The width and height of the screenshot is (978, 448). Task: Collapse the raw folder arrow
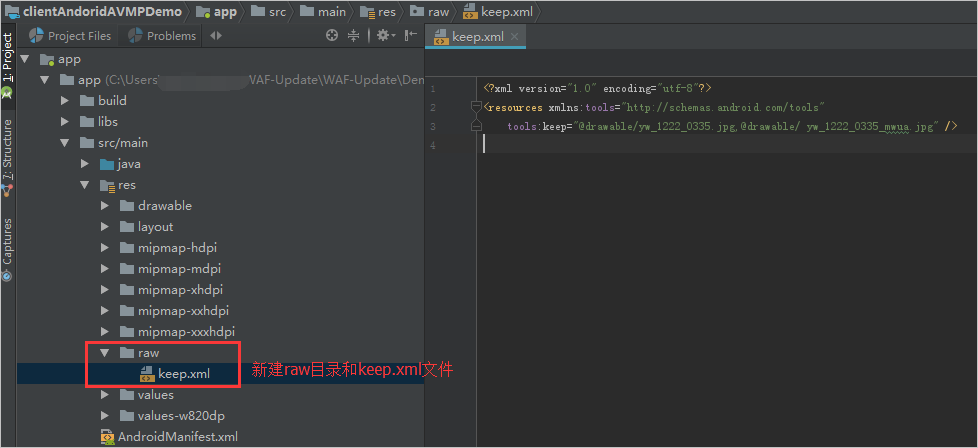[104, 353]
